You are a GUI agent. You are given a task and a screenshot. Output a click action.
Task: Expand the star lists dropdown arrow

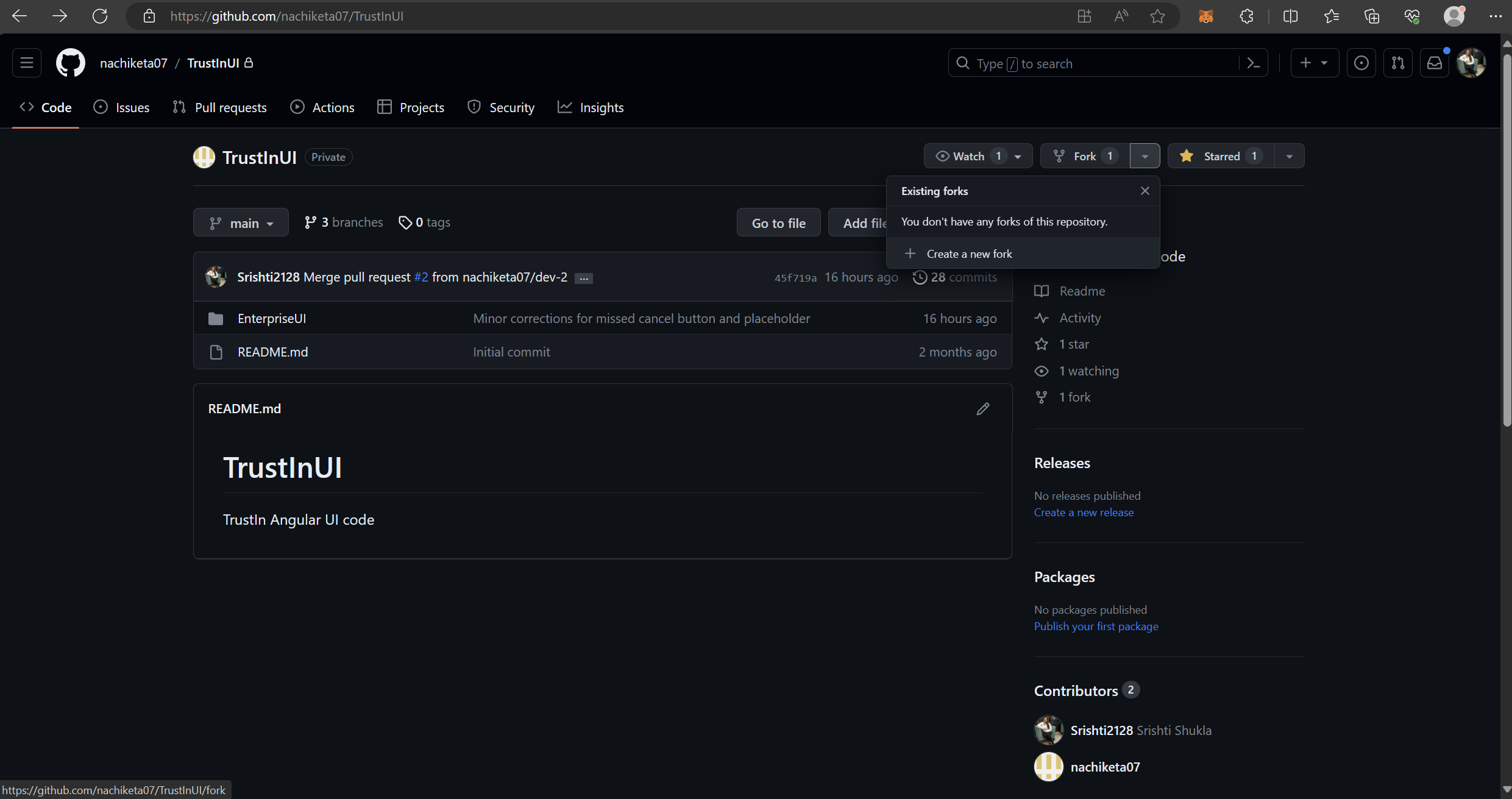[1289, 156]
